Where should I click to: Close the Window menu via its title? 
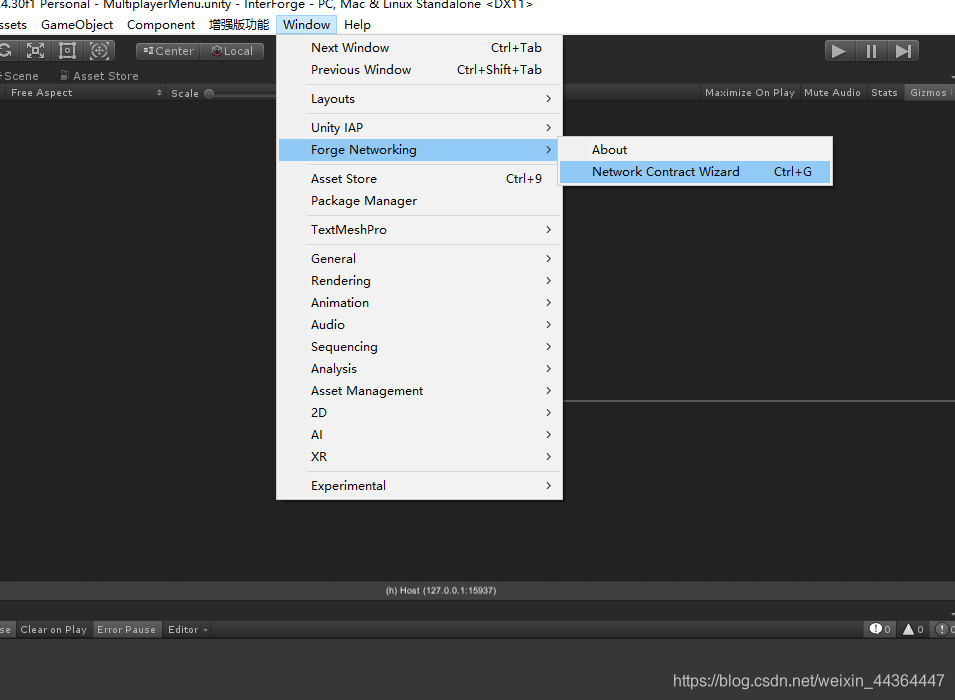pyautogui.click(x=306, y=25)
